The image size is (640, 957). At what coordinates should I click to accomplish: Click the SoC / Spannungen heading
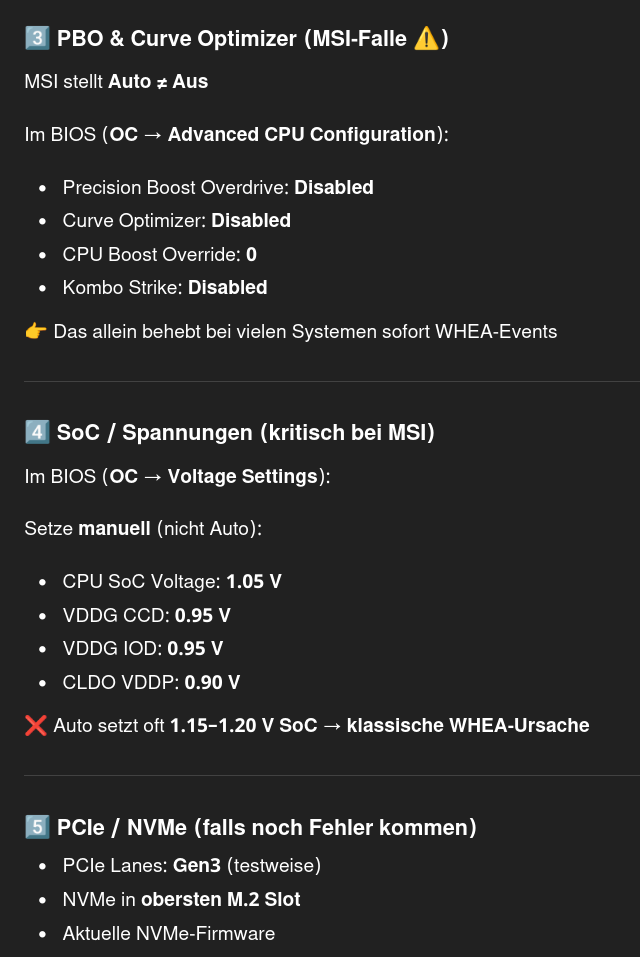tap(246, 432)
